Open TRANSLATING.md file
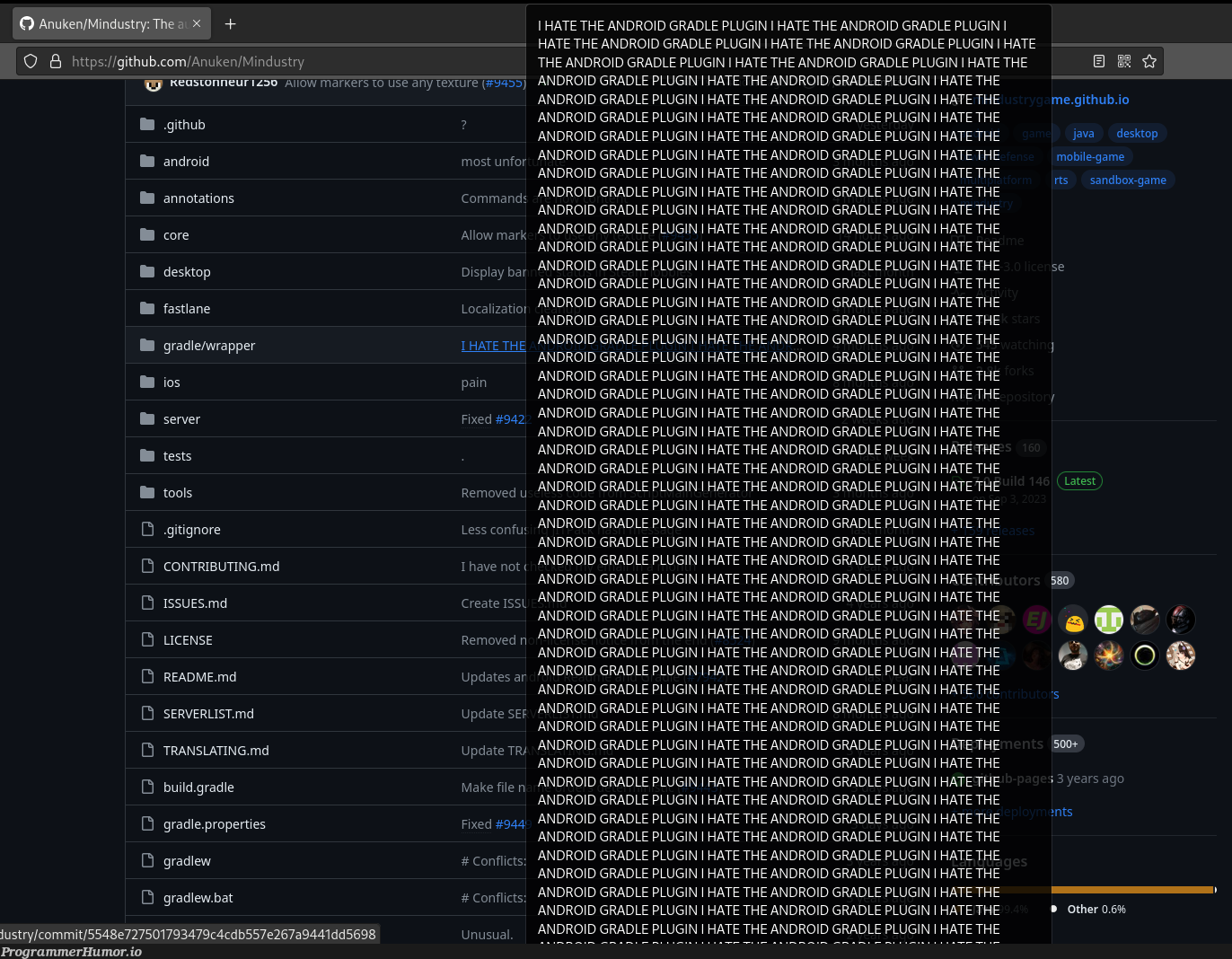The height and width of the screenshot is (959, 1232). (x=216, y=751)
